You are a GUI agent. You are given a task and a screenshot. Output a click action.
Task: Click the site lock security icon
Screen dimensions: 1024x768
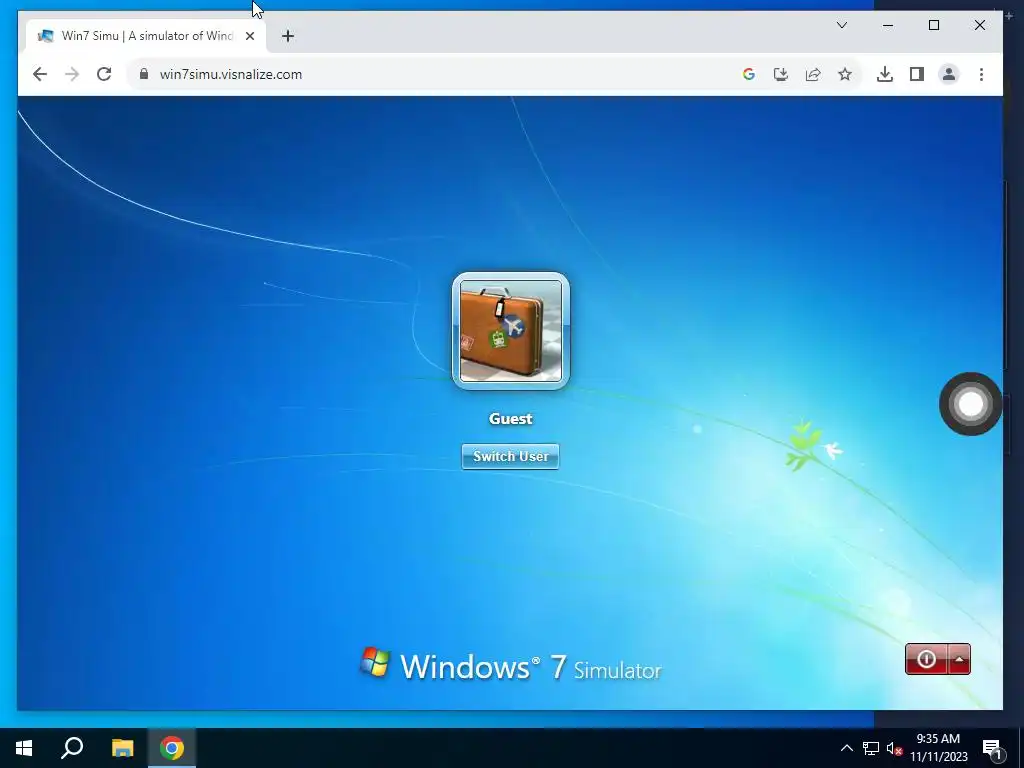144,74
